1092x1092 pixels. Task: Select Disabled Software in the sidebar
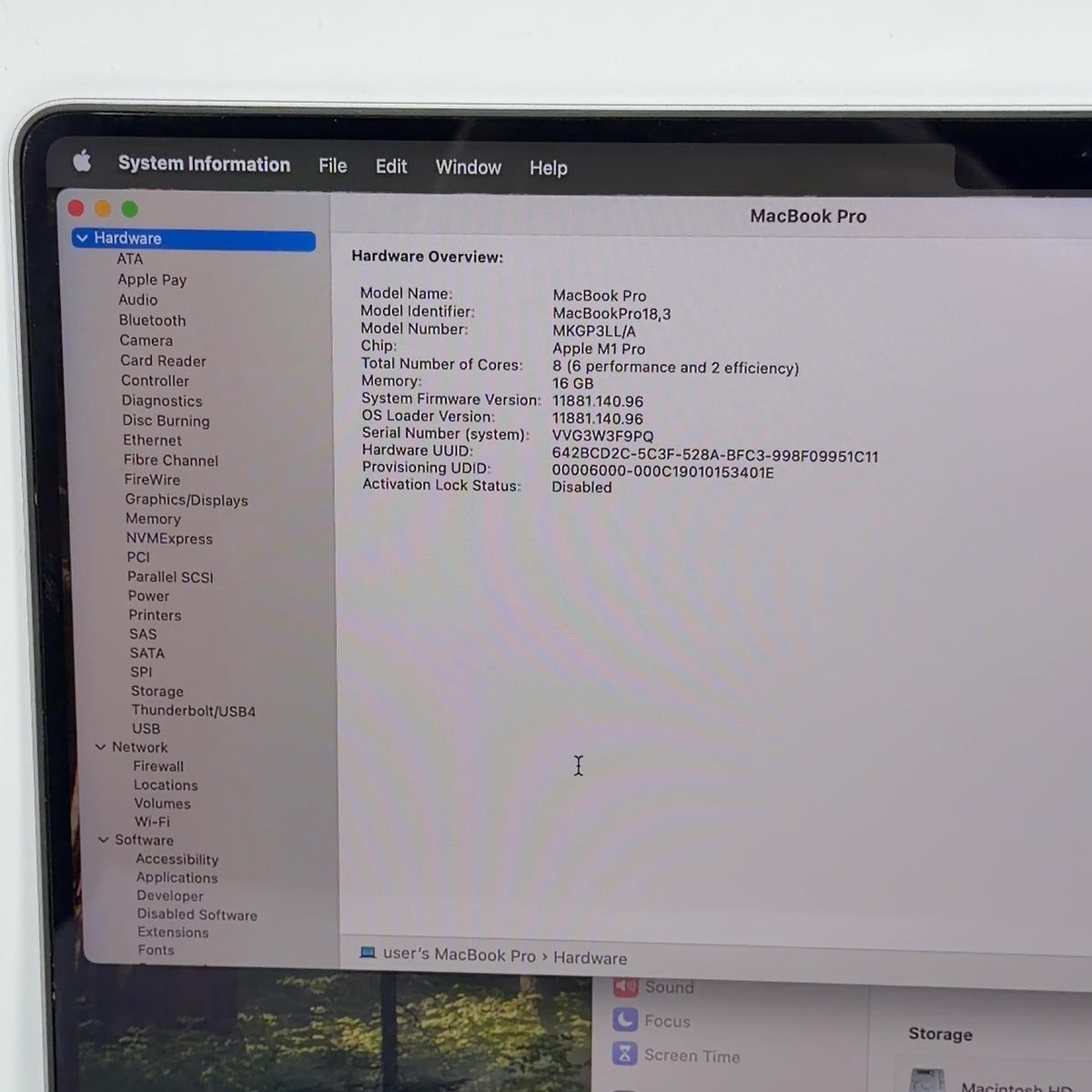pos(197,915)
